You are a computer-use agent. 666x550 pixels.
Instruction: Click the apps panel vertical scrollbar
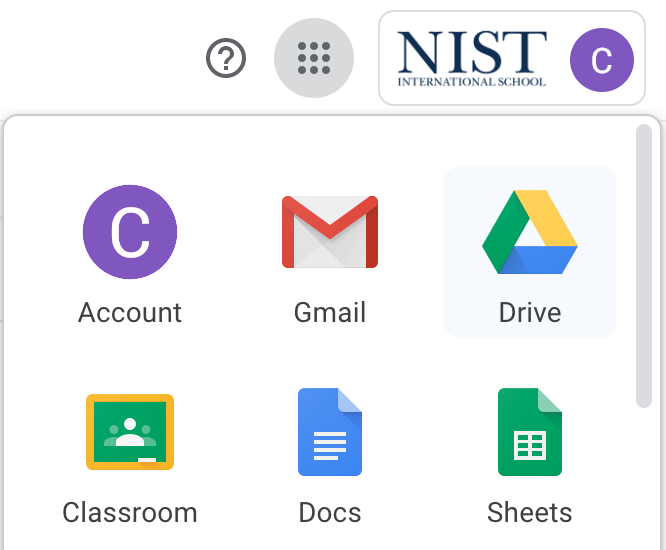(x=644, y=265)
